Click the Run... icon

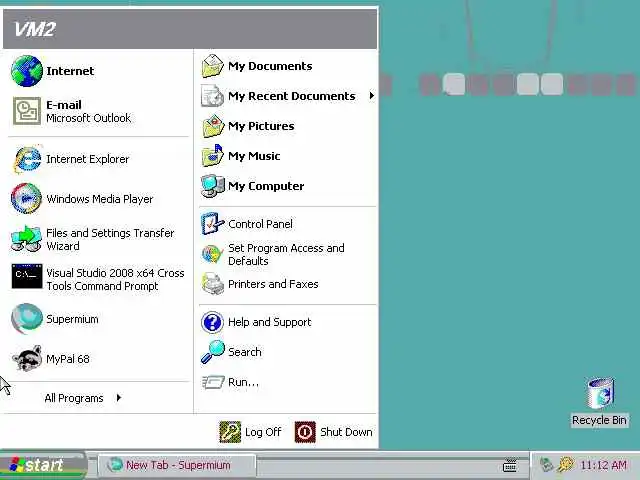pos(213,382)
